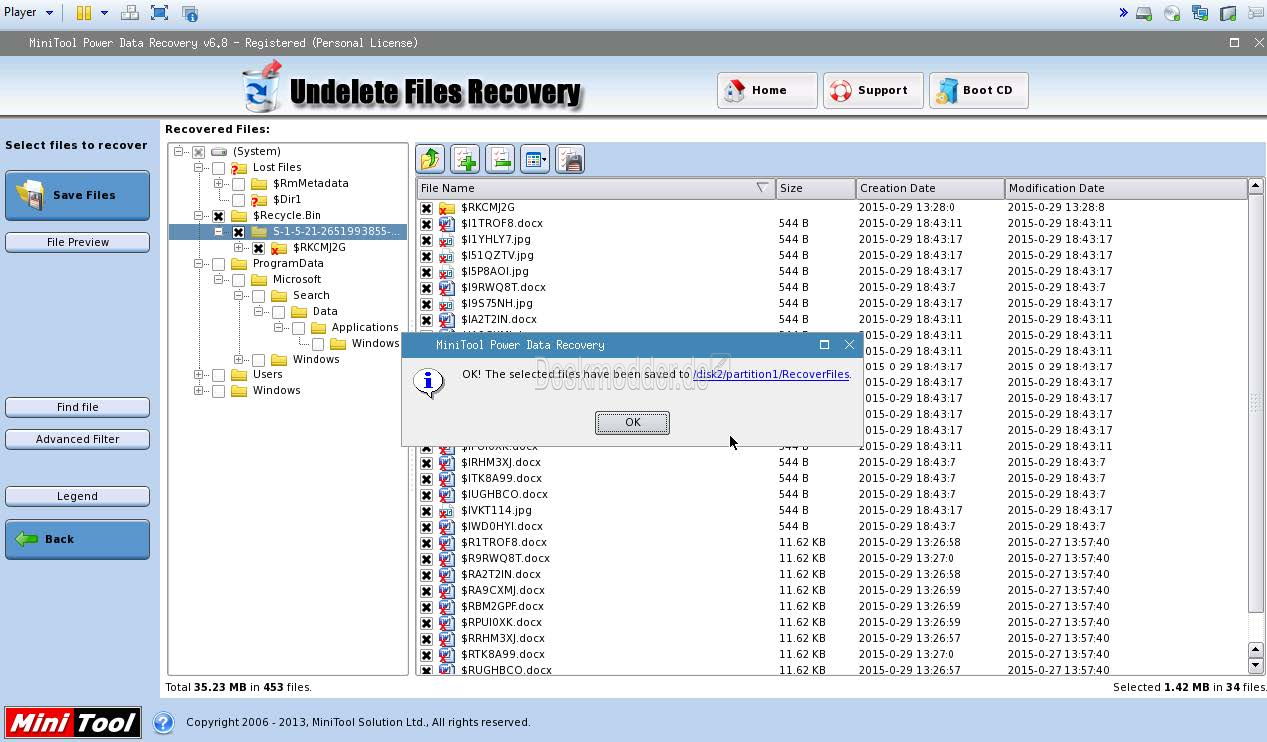Uncheck the $R9RWQ8T.docx file checkbox

pyautogui.click(x=426, y=559)
